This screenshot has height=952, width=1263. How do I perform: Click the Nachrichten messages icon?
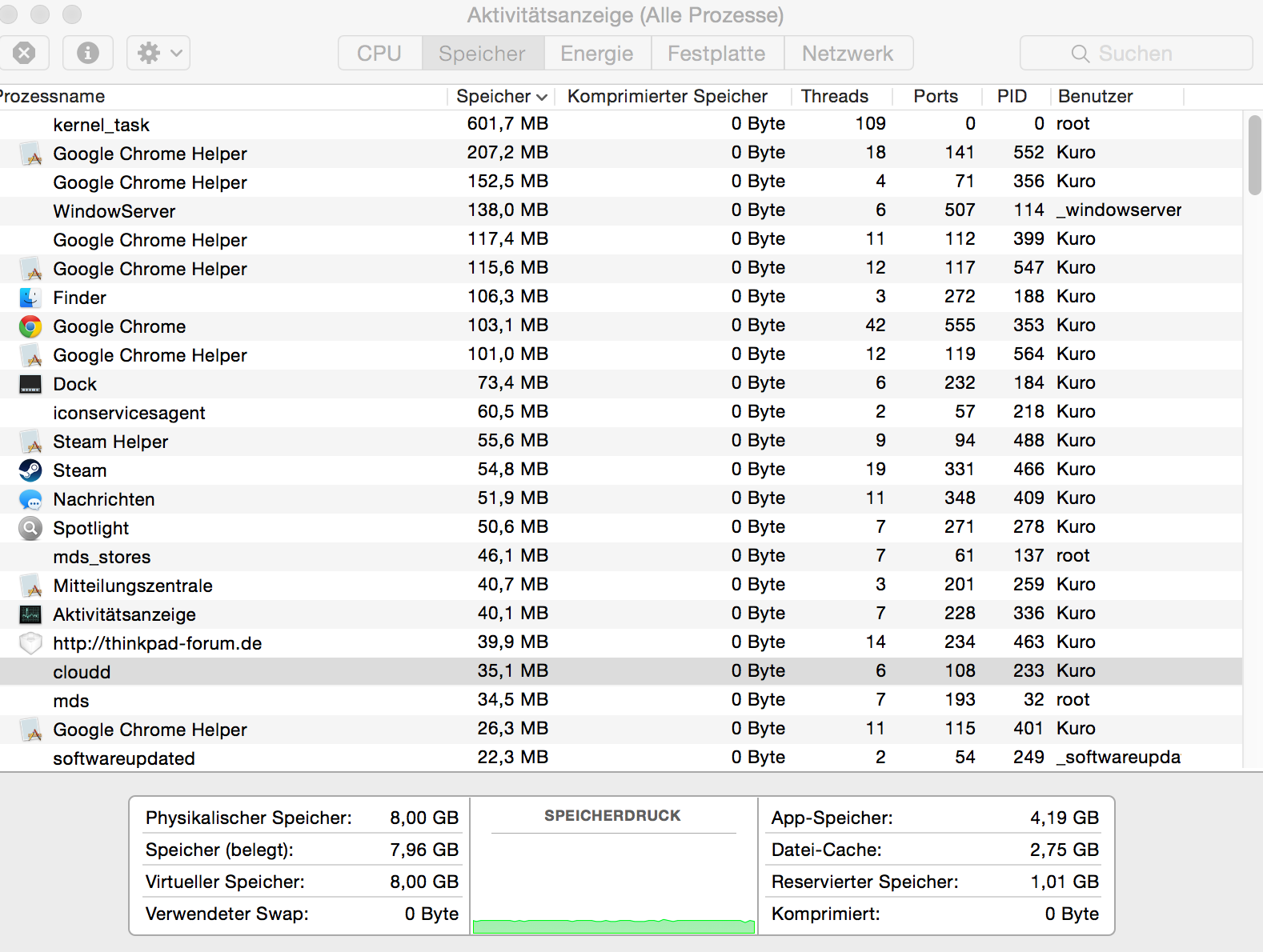pos(30,499)
